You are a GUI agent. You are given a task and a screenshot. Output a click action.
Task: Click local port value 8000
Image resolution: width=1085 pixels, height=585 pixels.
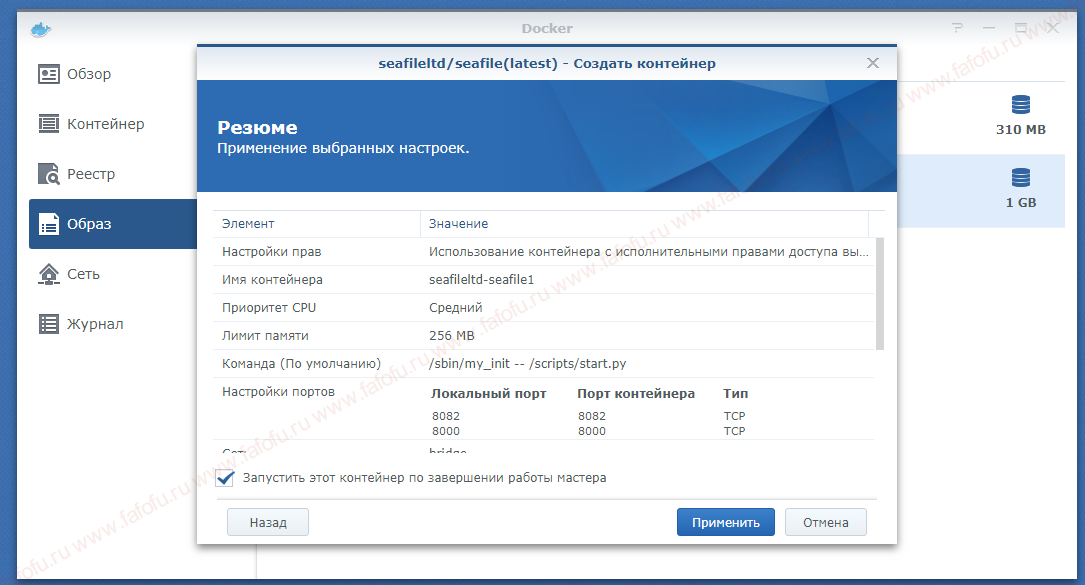coord(446,431)
